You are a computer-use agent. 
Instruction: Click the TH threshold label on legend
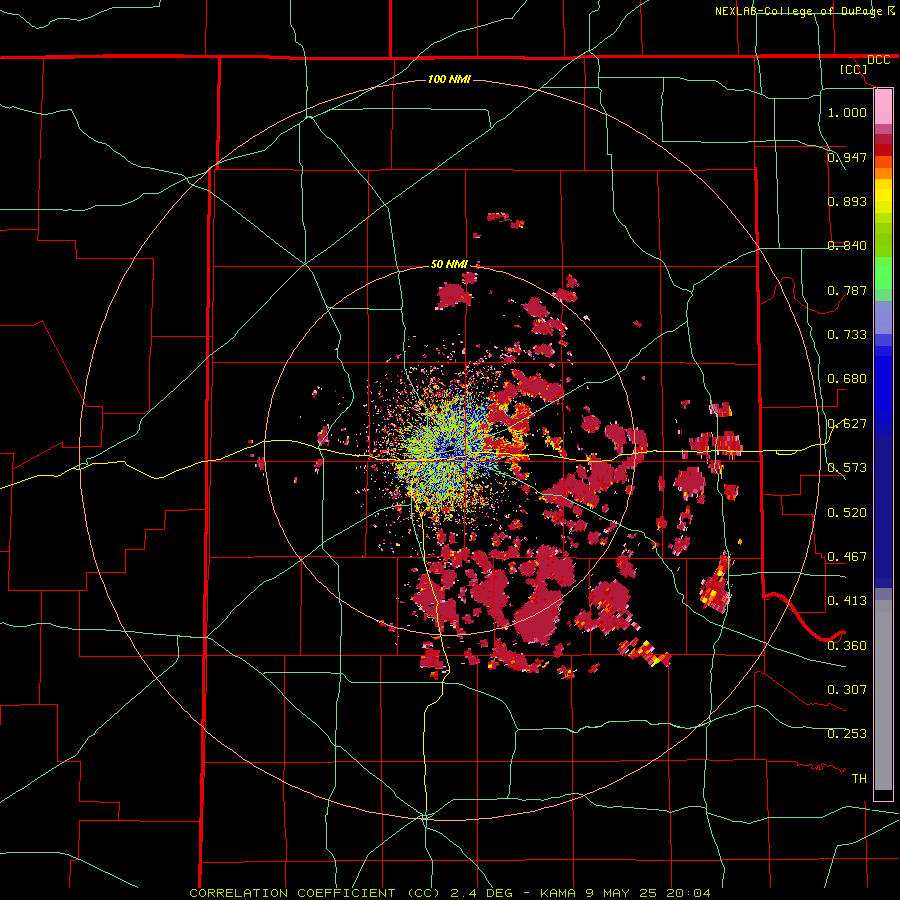tap(859, 779)
